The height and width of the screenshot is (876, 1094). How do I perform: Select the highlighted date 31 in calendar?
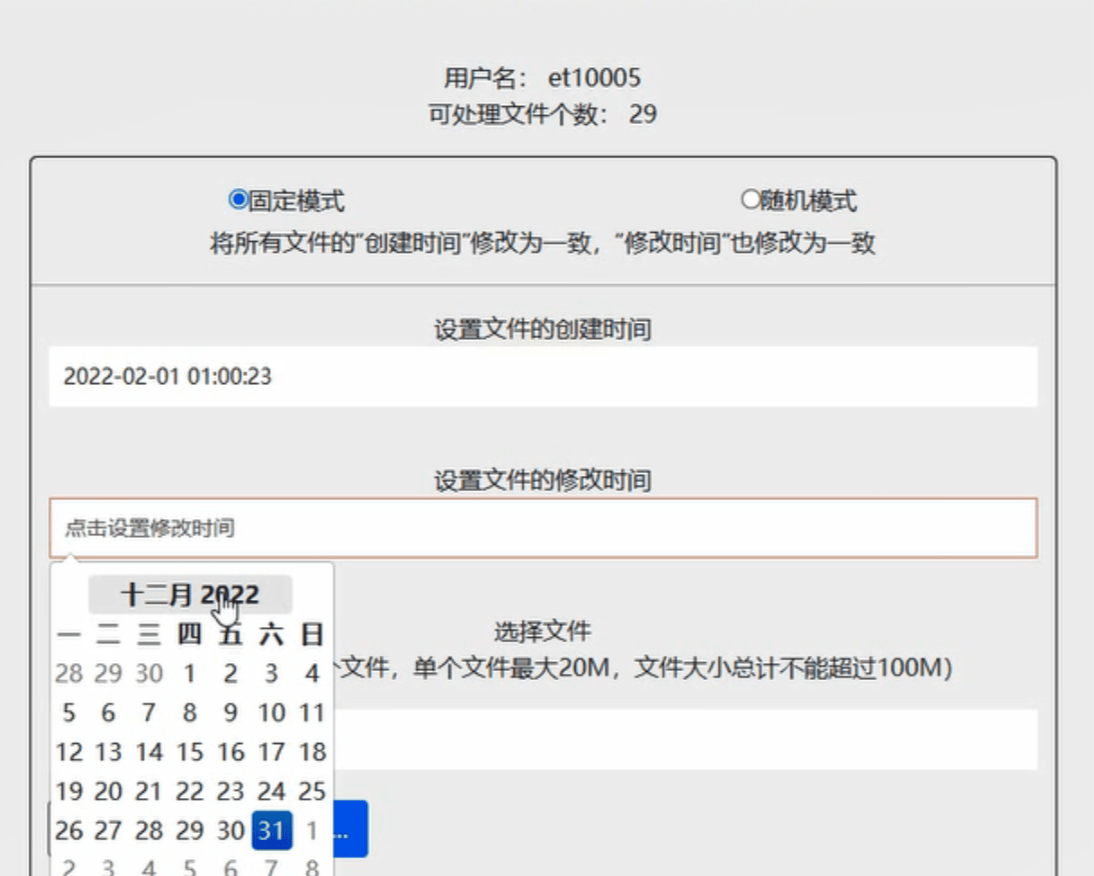tap(271, 830)
